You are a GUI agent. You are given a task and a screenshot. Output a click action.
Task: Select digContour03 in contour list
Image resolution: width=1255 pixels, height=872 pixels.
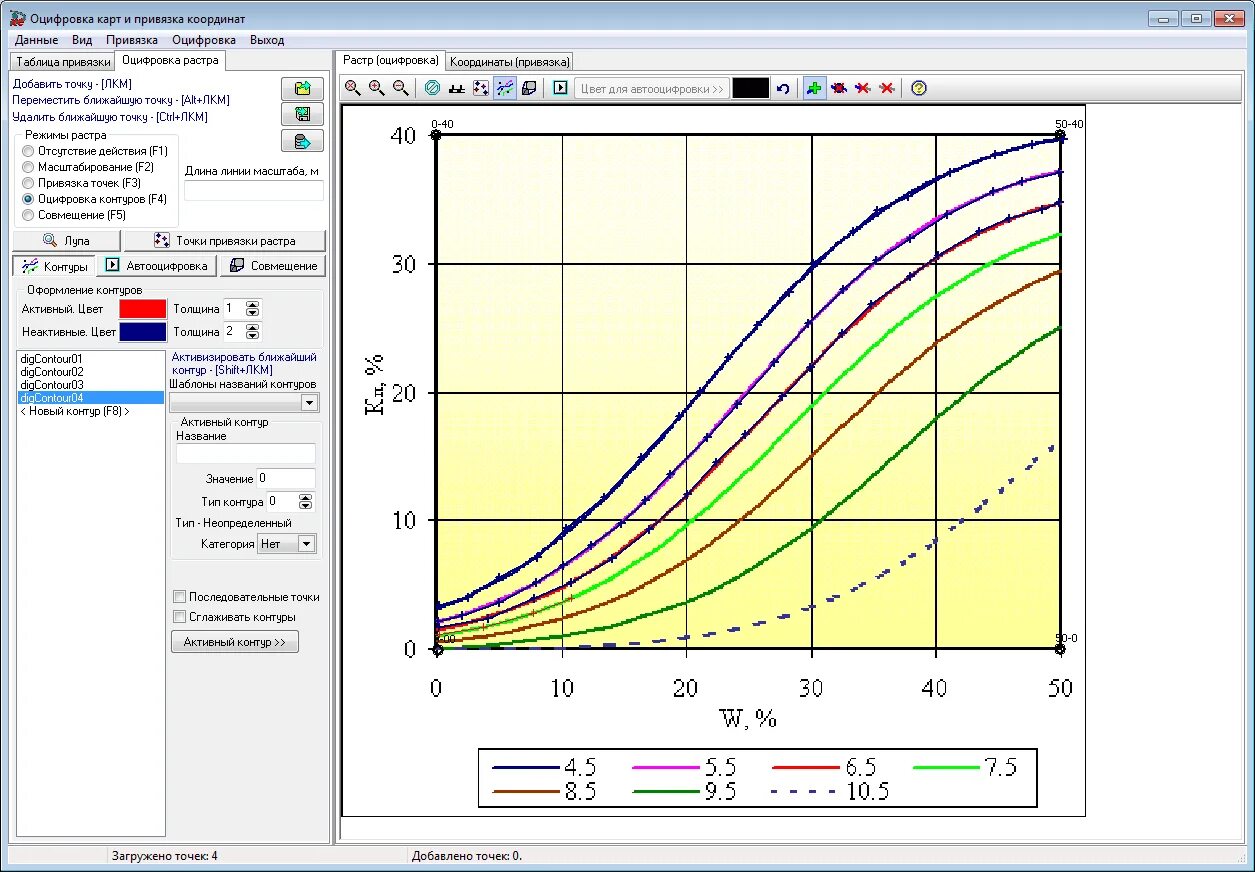pyautogui.click(x=90, y=384)
